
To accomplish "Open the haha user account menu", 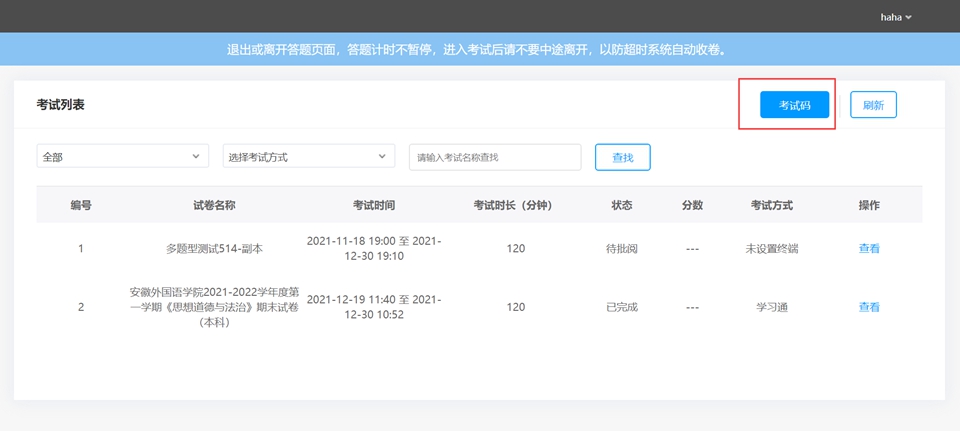I will 895,17.
